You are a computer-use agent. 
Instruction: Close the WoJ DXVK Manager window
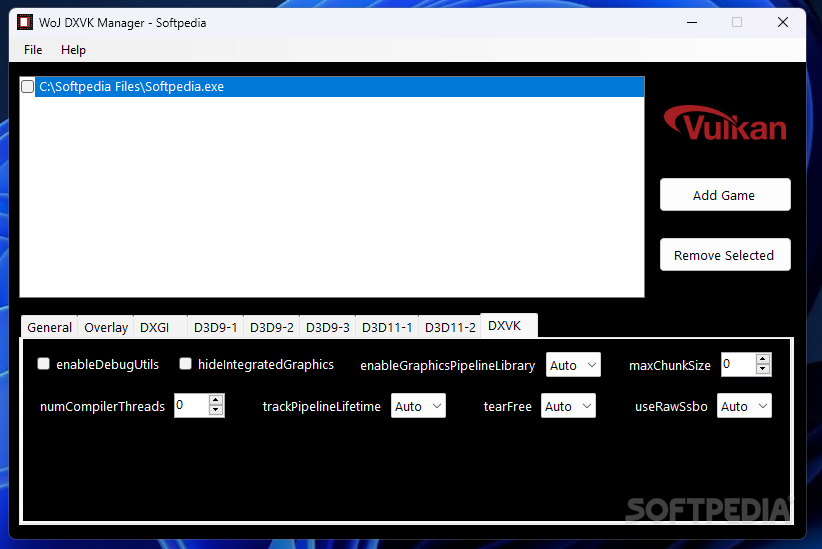tap(783, 22)
